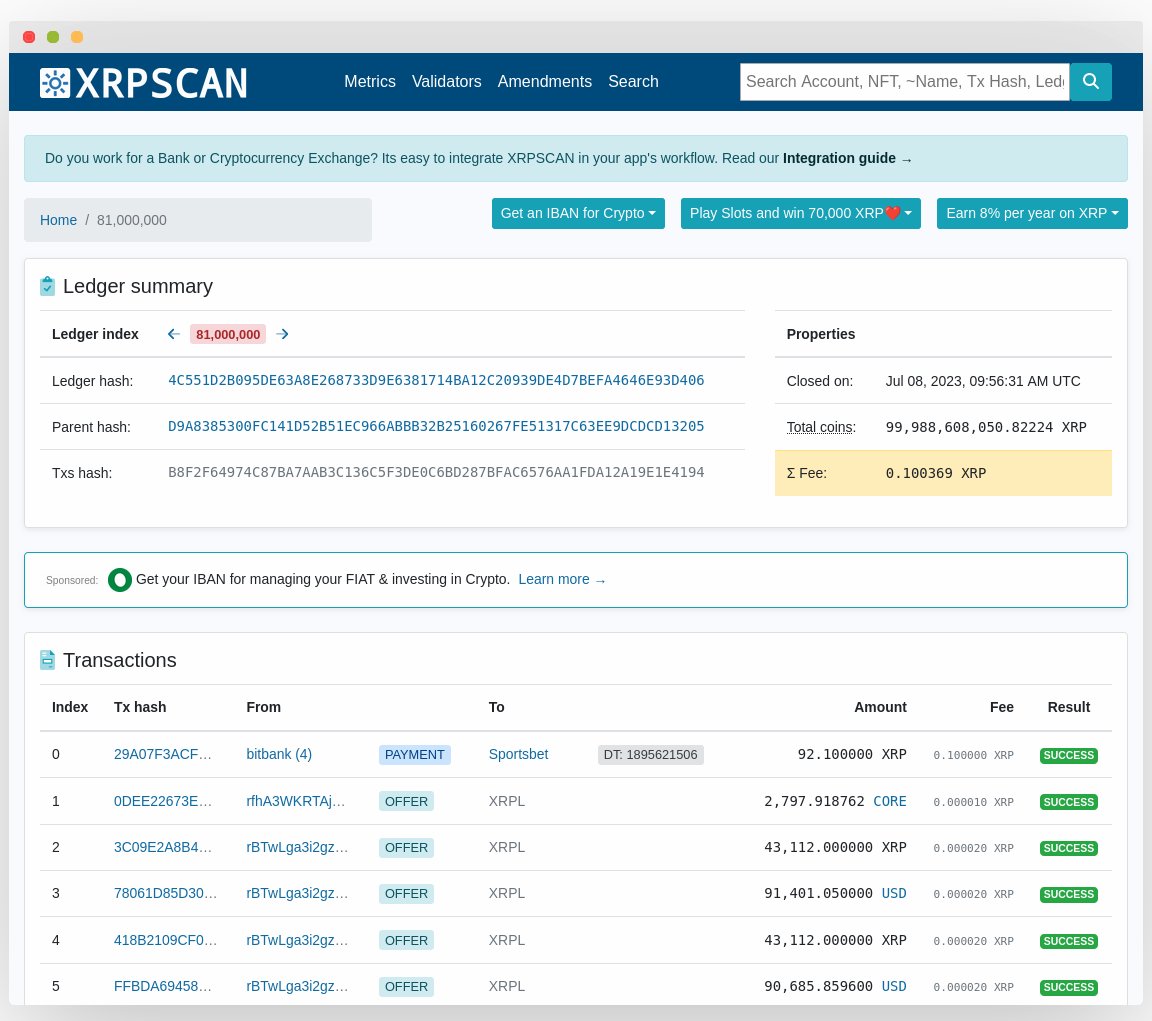Go to previous ledger with left arrow

(x=174, y=334)
